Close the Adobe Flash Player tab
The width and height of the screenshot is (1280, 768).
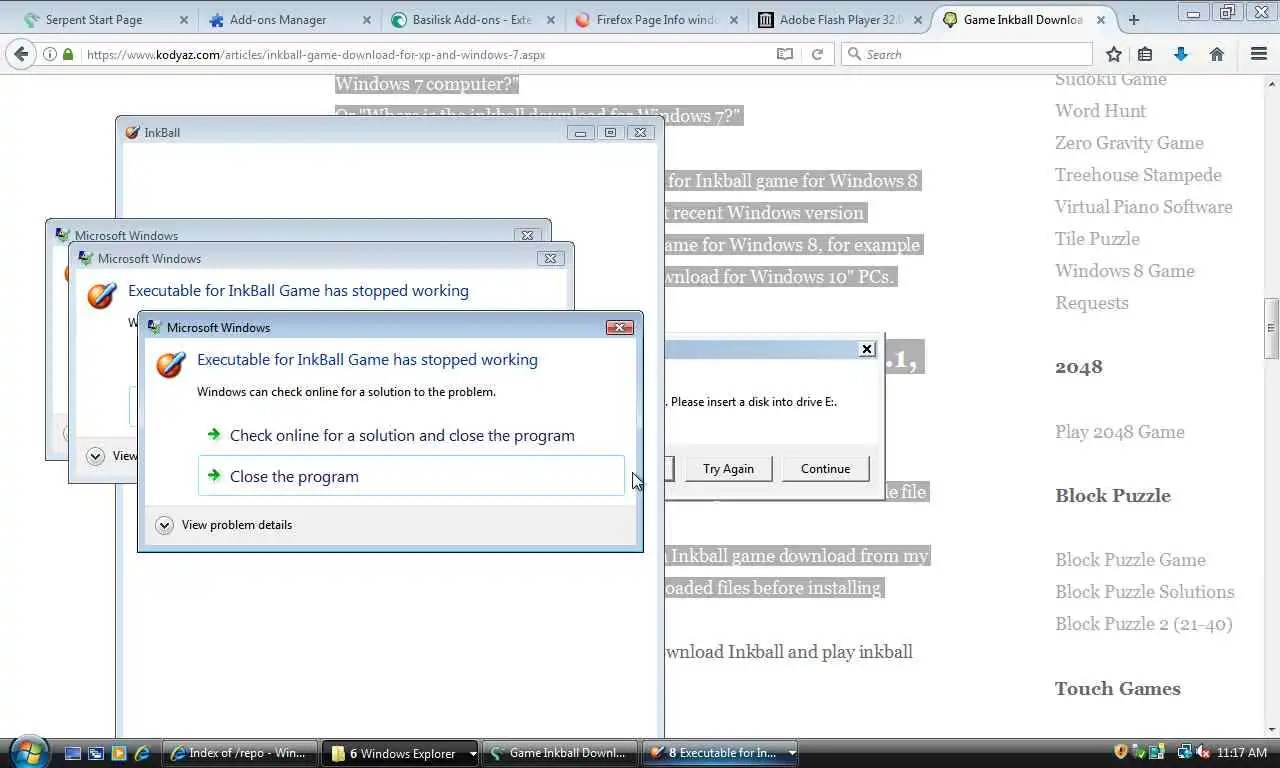click(x=916, y=20)
